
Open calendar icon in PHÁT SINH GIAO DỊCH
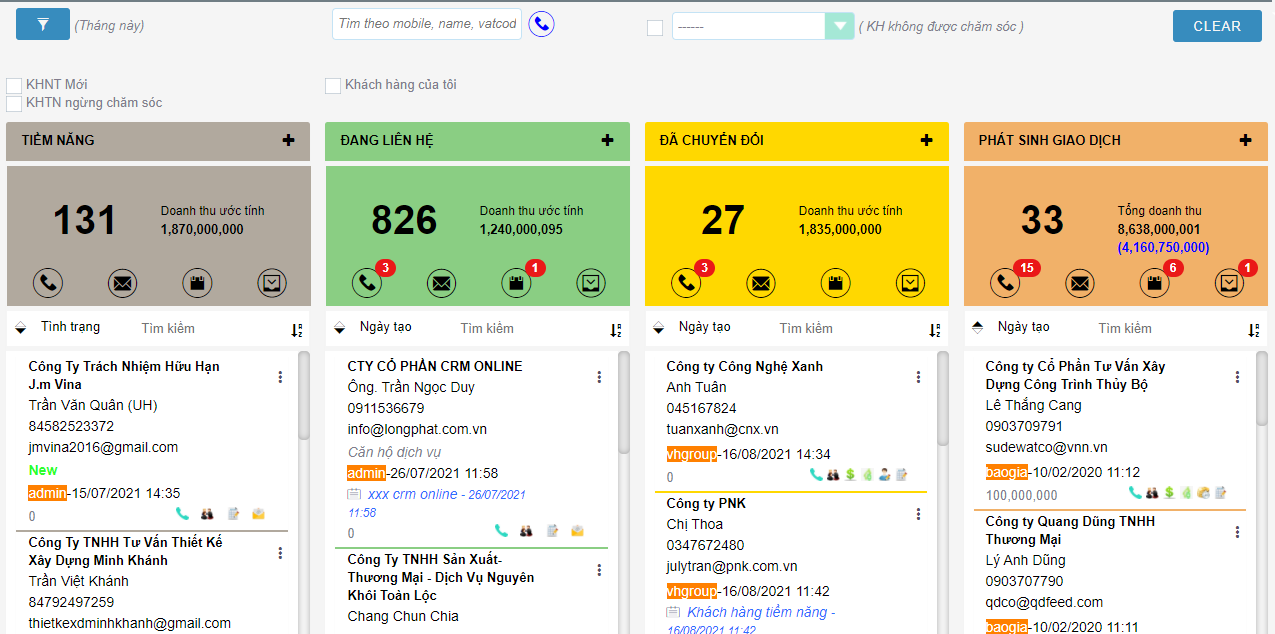(1153, 283)
